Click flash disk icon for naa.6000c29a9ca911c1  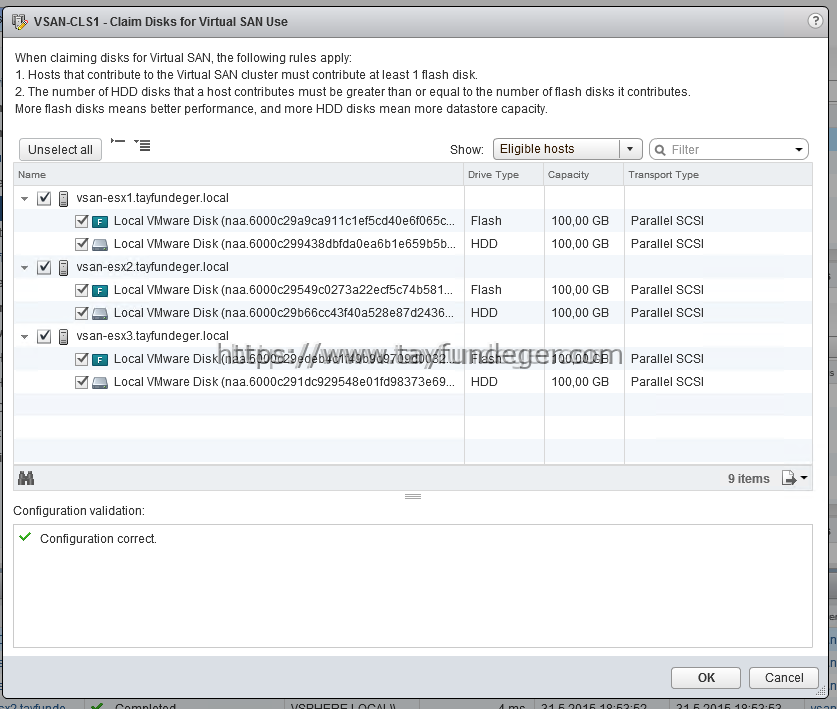[100, 222]
